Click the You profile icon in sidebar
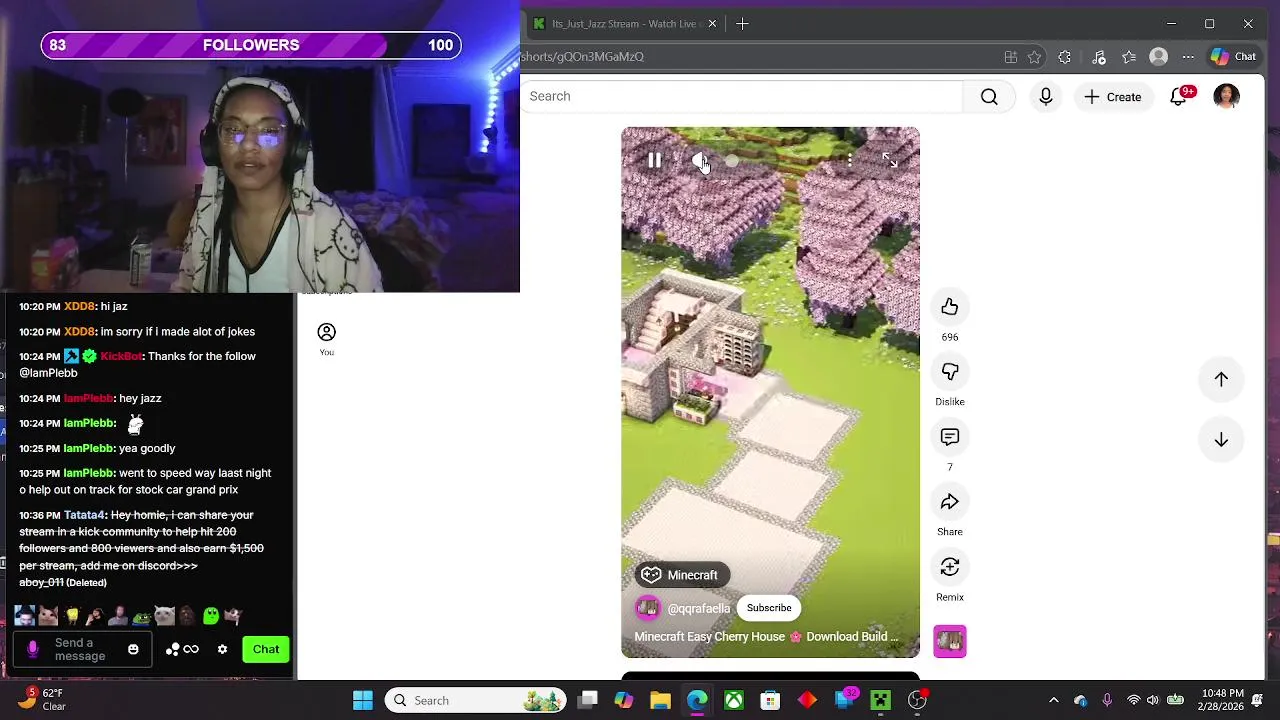This screenshot has height=720, width=1280. tap(327, 333)
